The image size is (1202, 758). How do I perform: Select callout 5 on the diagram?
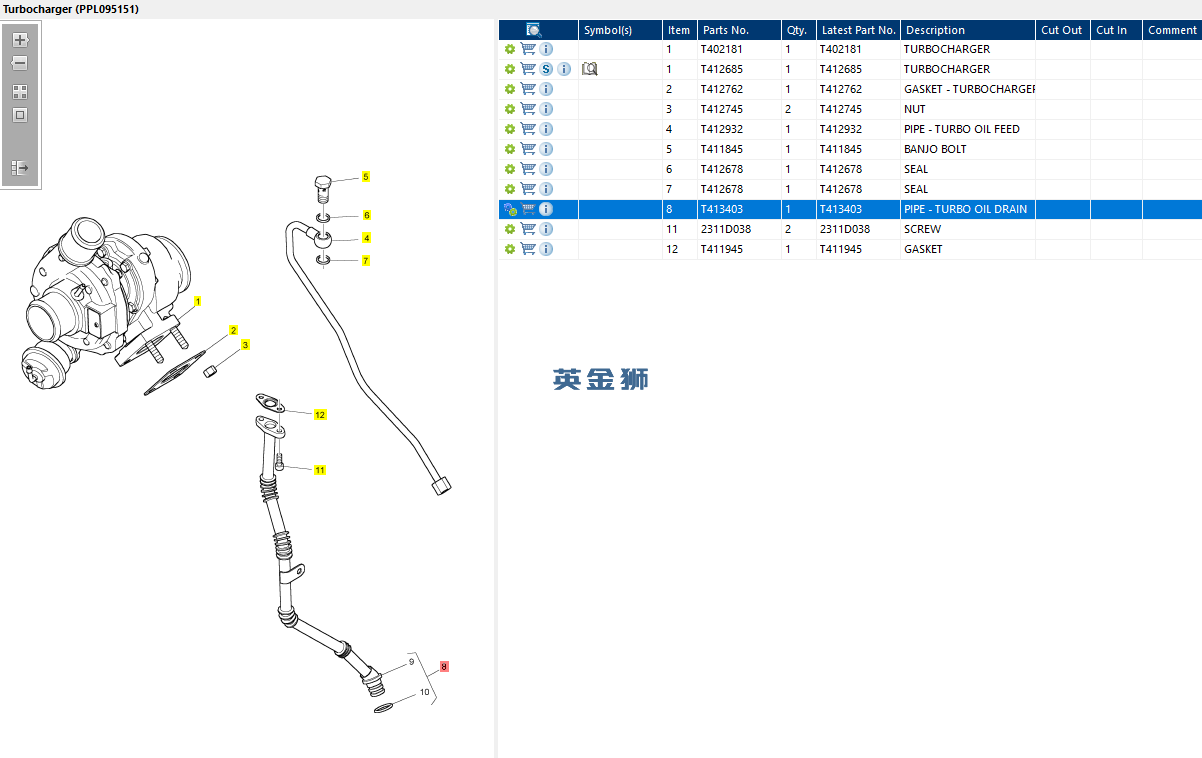coord(366,177)
